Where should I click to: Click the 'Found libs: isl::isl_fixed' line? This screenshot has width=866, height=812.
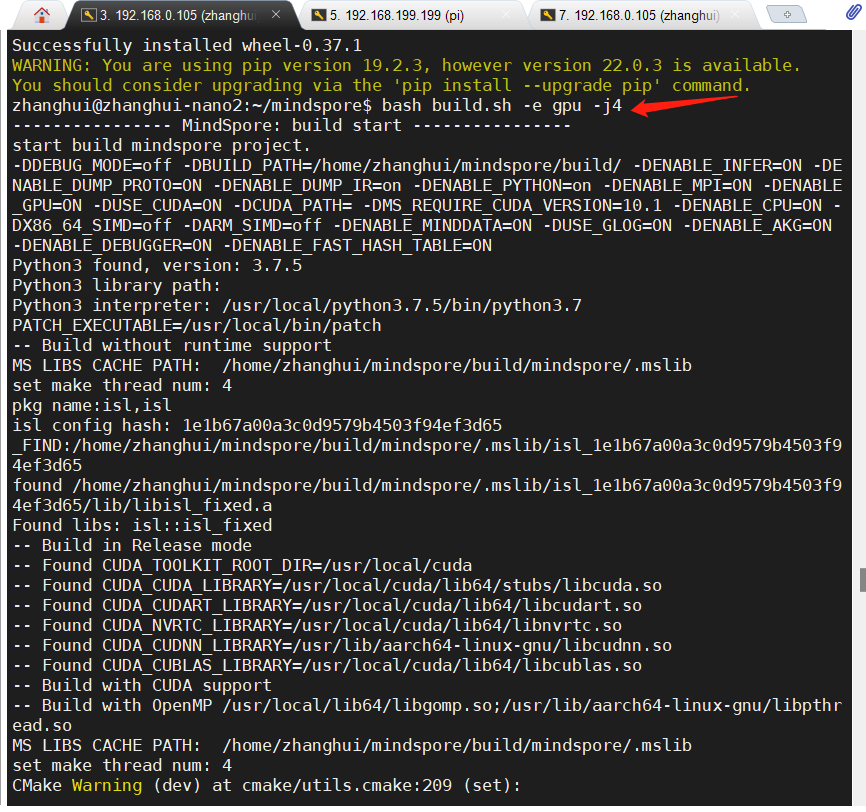[x=142, y=525]
